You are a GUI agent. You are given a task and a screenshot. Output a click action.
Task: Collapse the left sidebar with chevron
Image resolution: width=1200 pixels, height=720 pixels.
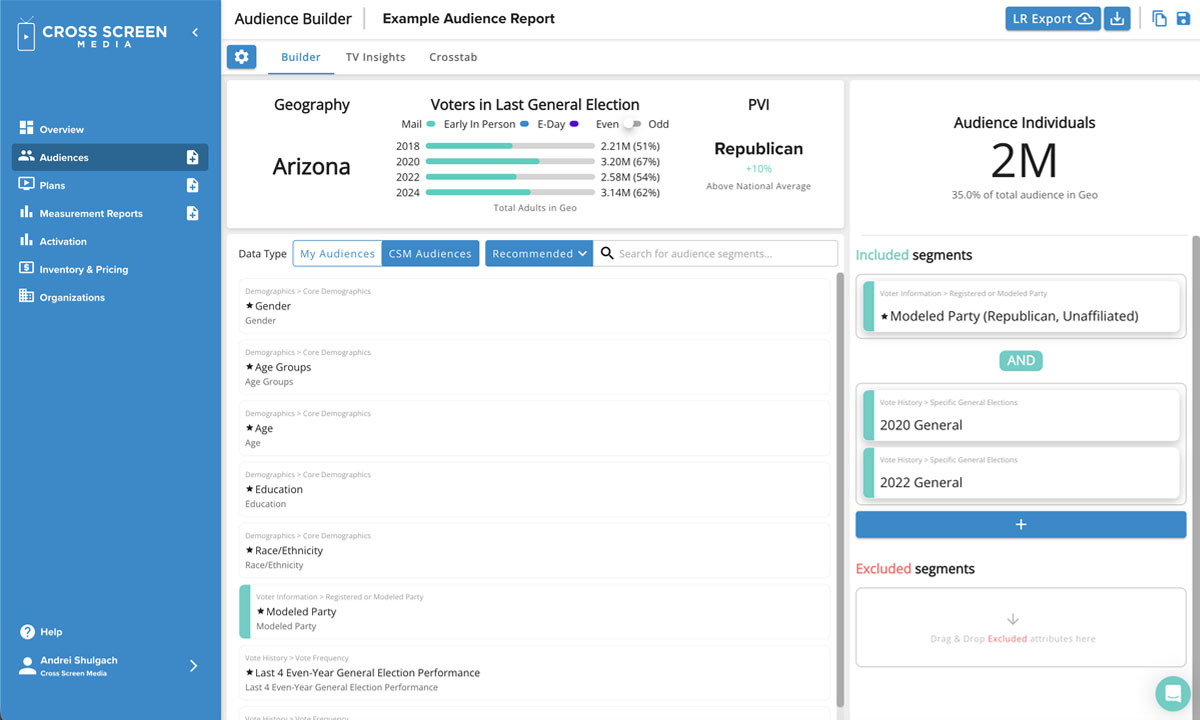click(195, 32)
